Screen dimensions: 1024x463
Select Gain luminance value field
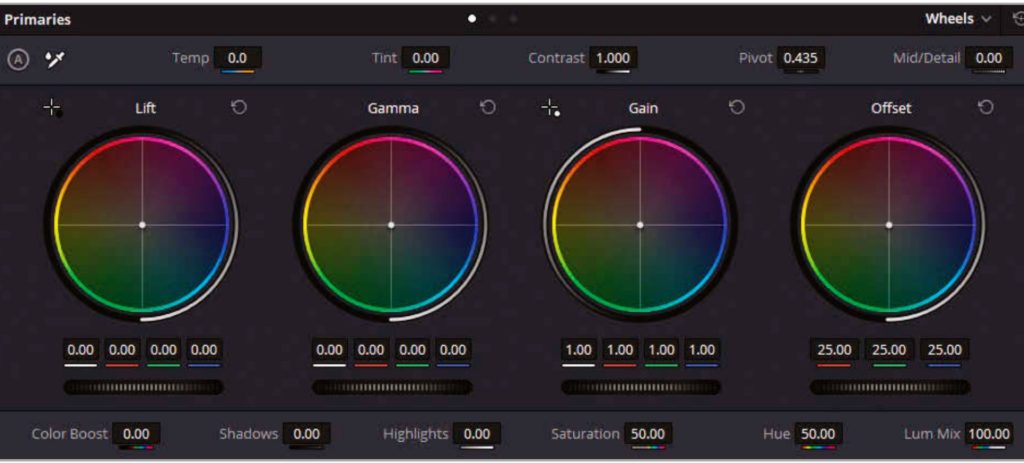579,350
